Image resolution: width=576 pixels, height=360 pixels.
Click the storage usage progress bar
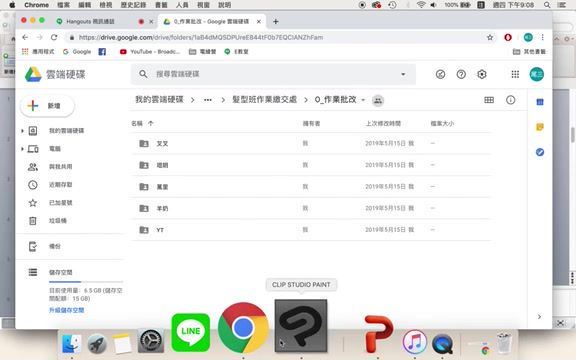[x=86, y=282]
